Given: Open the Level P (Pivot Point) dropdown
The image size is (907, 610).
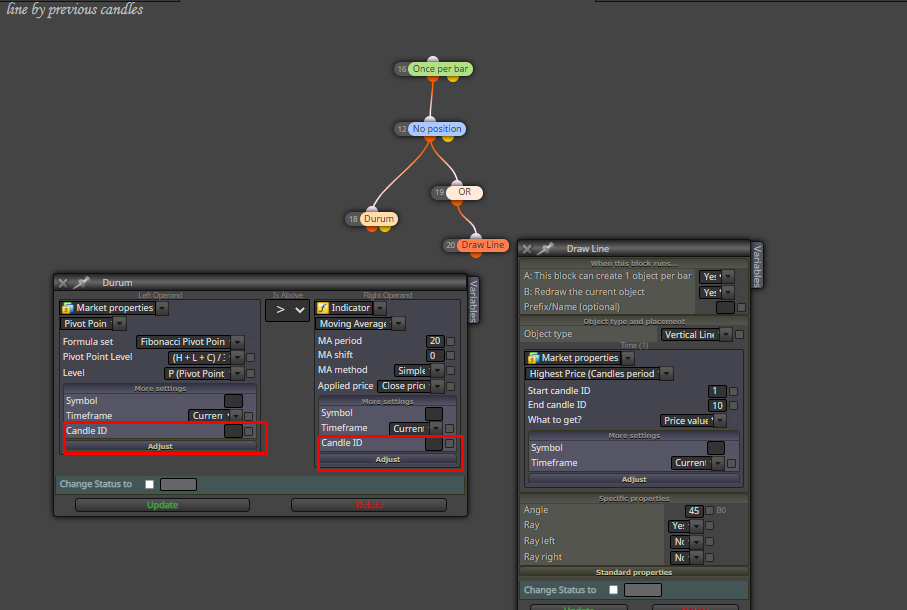Looking at the screenshot, I should 238,374.
